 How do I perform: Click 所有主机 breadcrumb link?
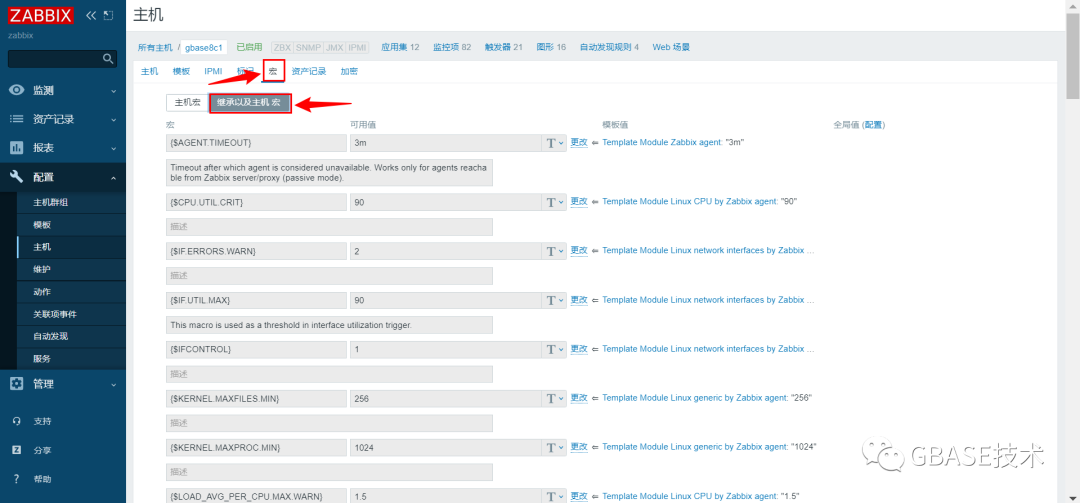155,48
